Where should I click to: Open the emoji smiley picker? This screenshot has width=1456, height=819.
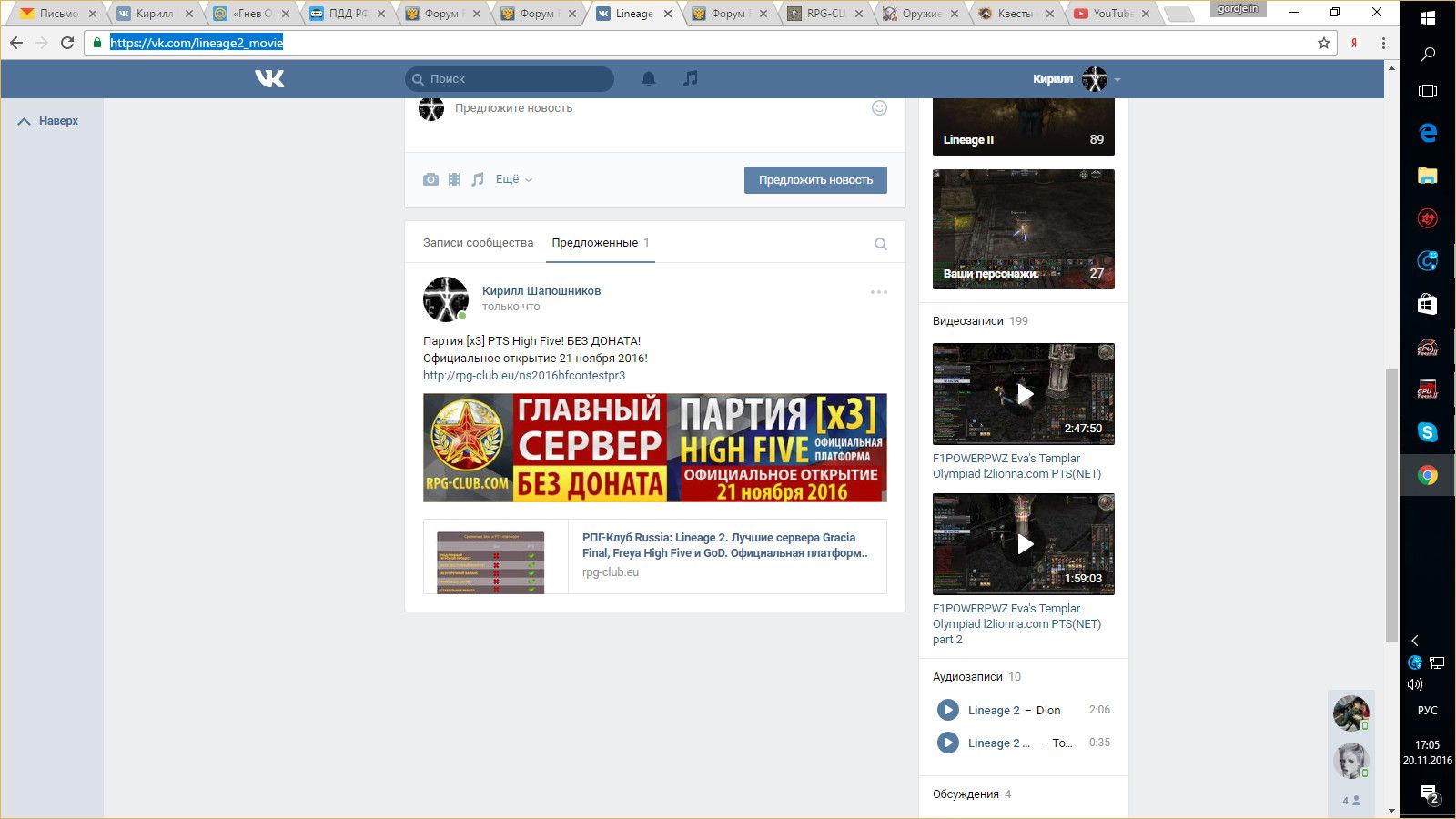[x=879, y=108]
